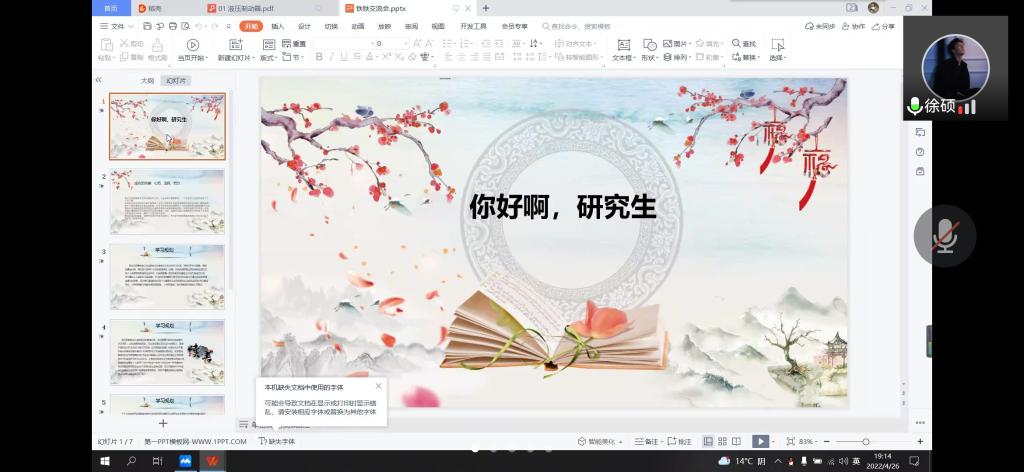Viewport: 1024px width, 472px height.
Task: Switch to the 大纲 outline view
Action: pos(146,80)
